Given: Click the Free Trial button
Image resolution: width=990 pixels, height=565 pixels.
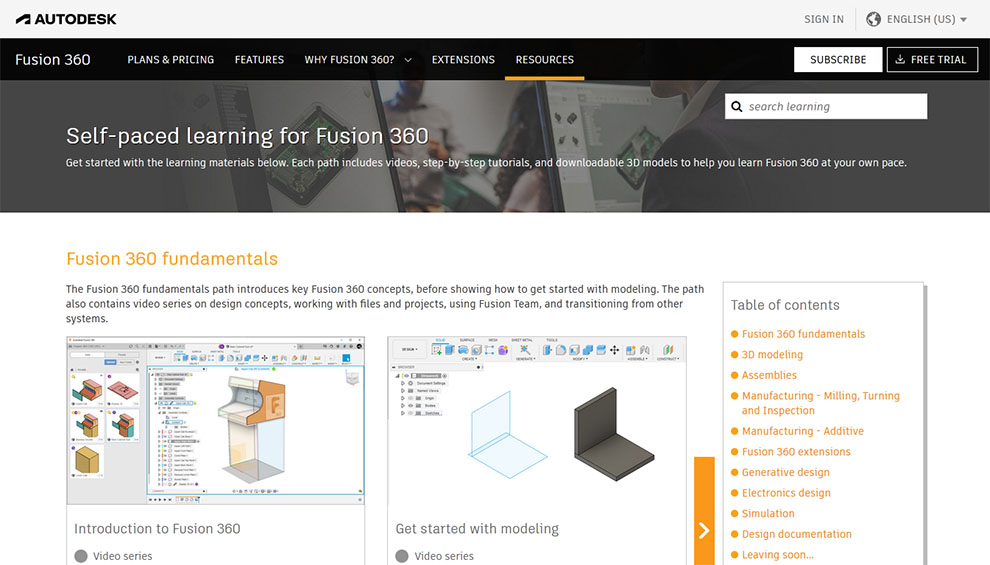Looking at the screenshot, I should [932, 59].
